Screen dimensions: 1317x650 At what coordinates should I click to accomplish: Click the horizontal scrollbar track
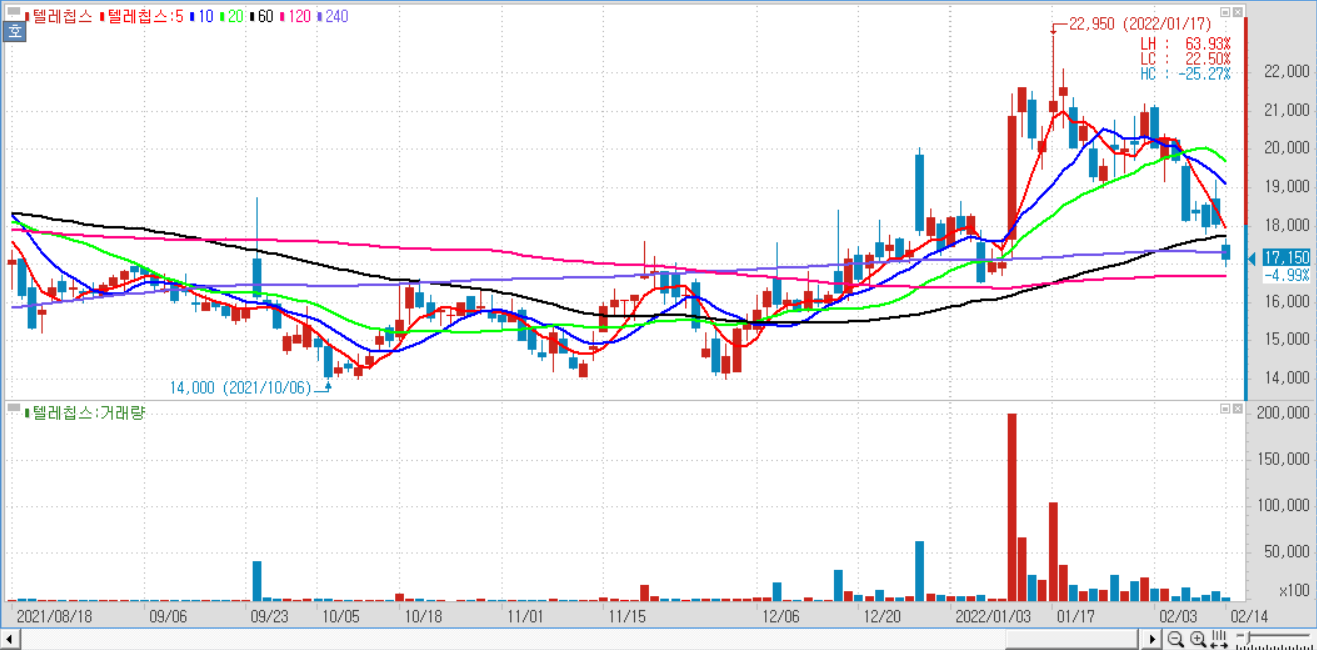coord(580,638)
